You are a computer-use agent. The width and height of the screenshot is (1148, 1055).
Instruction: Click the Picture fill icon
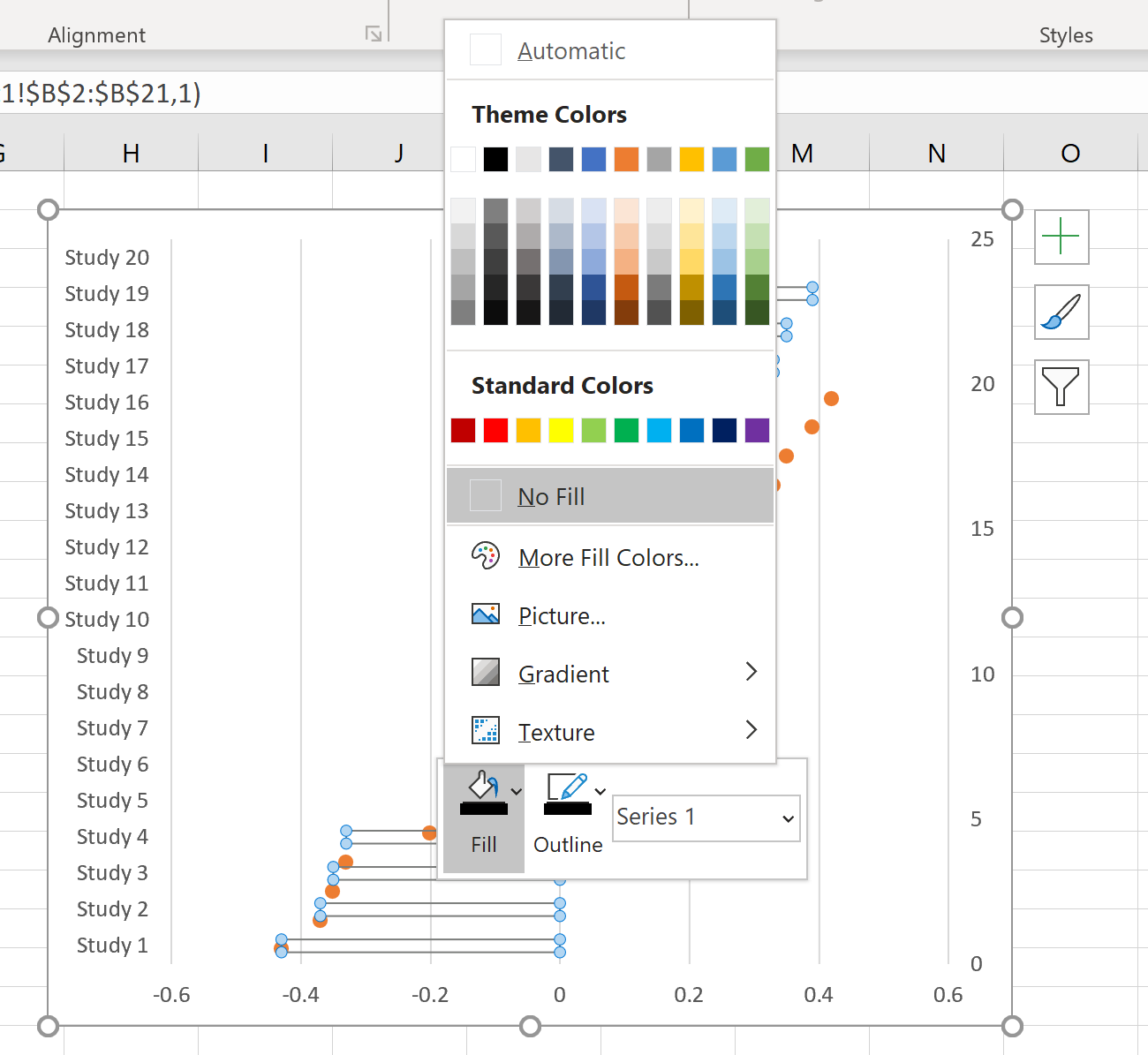486,614
